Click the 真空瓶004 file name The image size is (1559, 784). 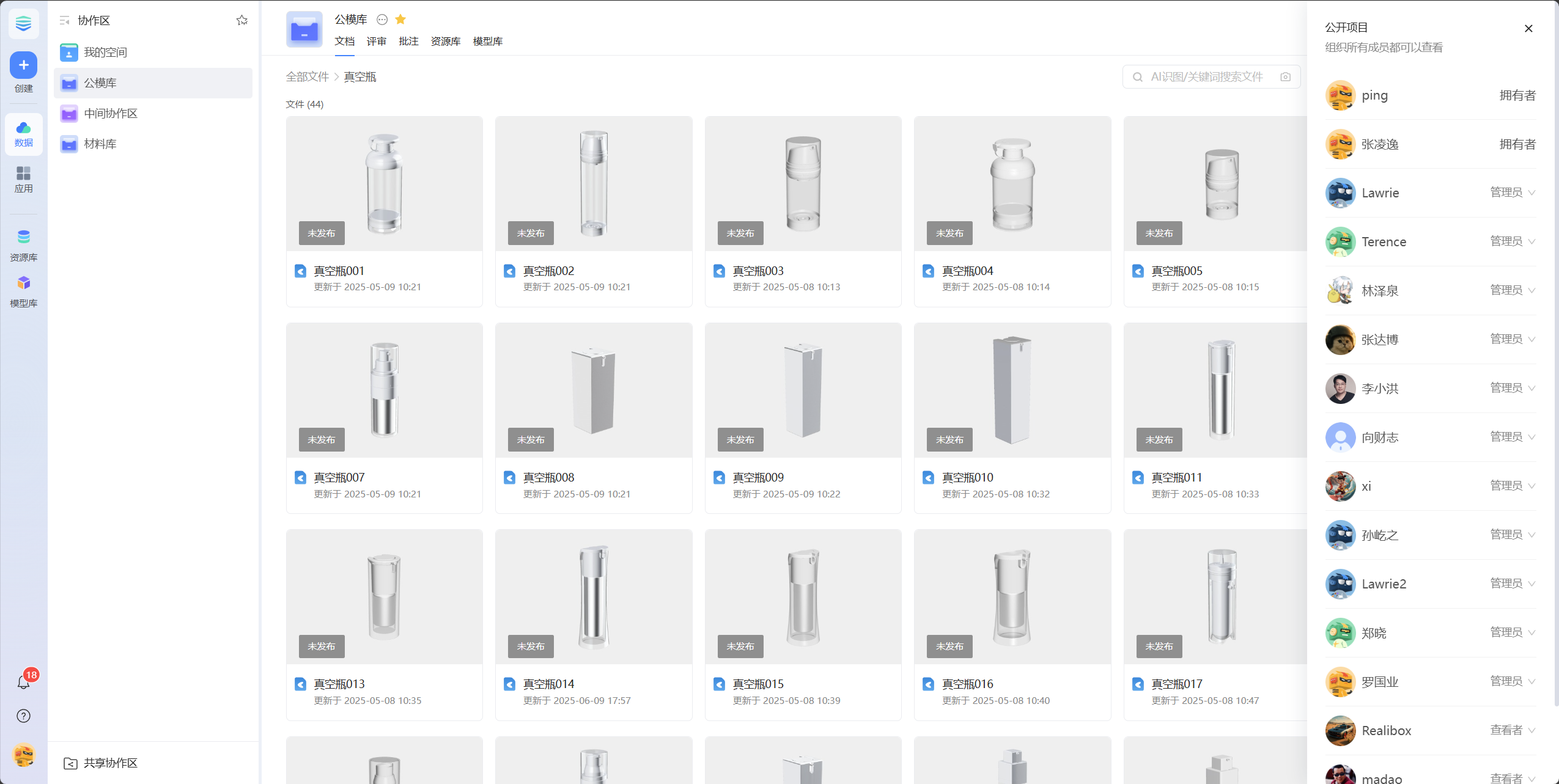967,271
